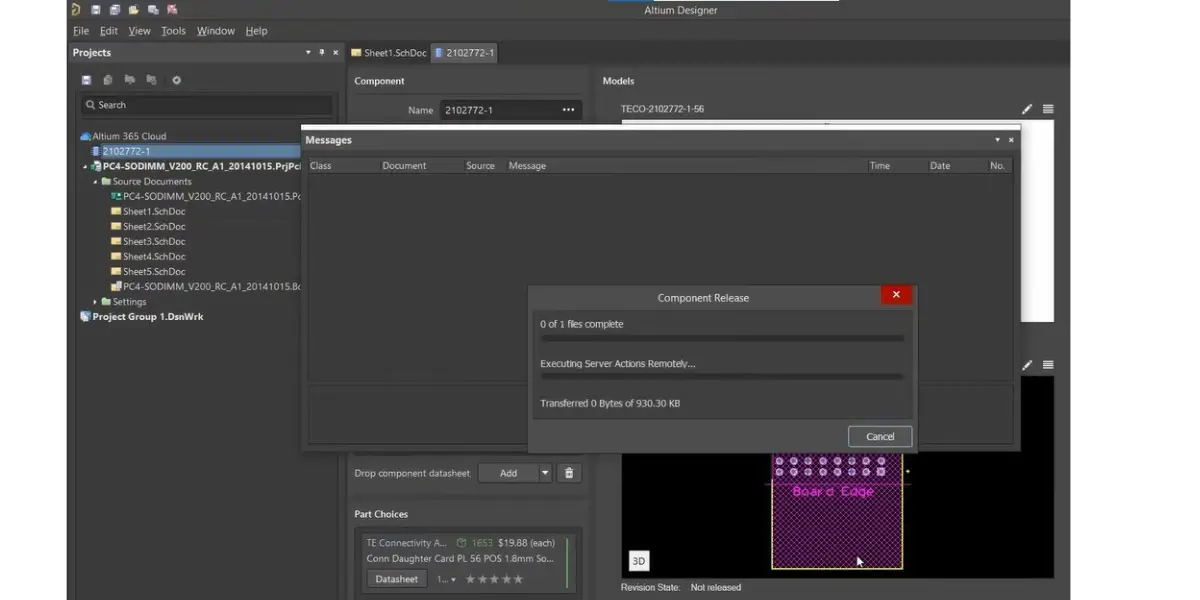Image resolution: width=1200 pixels, height=600 pixels.
Task: Close the Messages panel
Action: (1011, 141)
